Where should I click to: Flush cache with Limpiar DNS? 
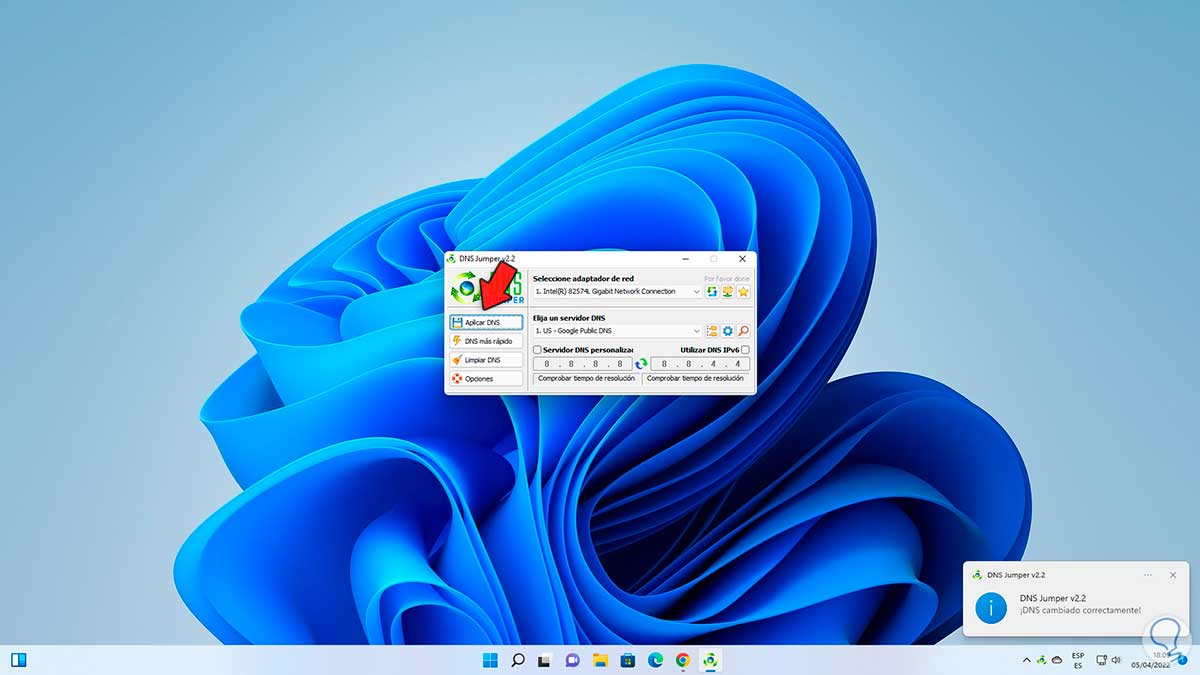coord(485,360)
